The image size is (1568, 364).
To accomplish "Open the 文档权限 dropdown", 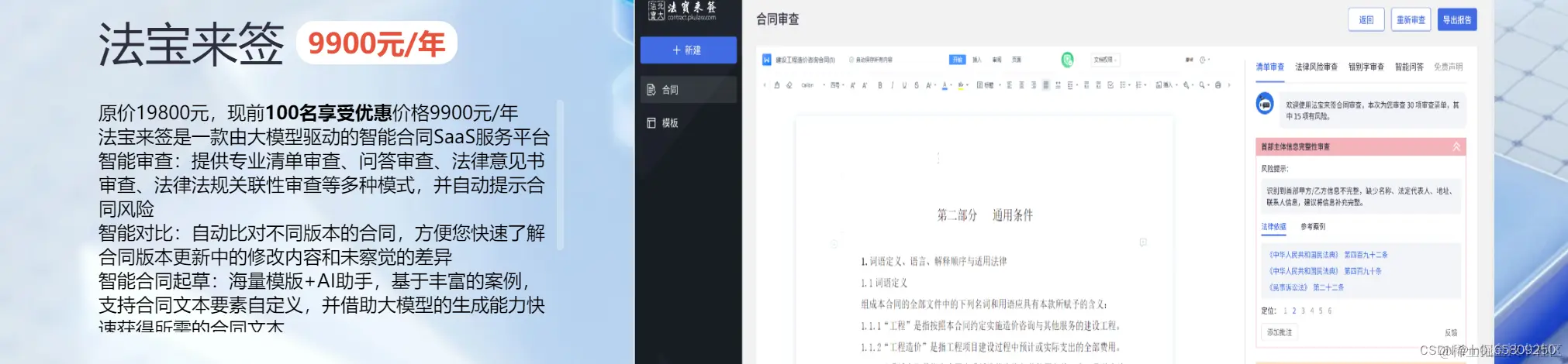I will point(1105,60).
